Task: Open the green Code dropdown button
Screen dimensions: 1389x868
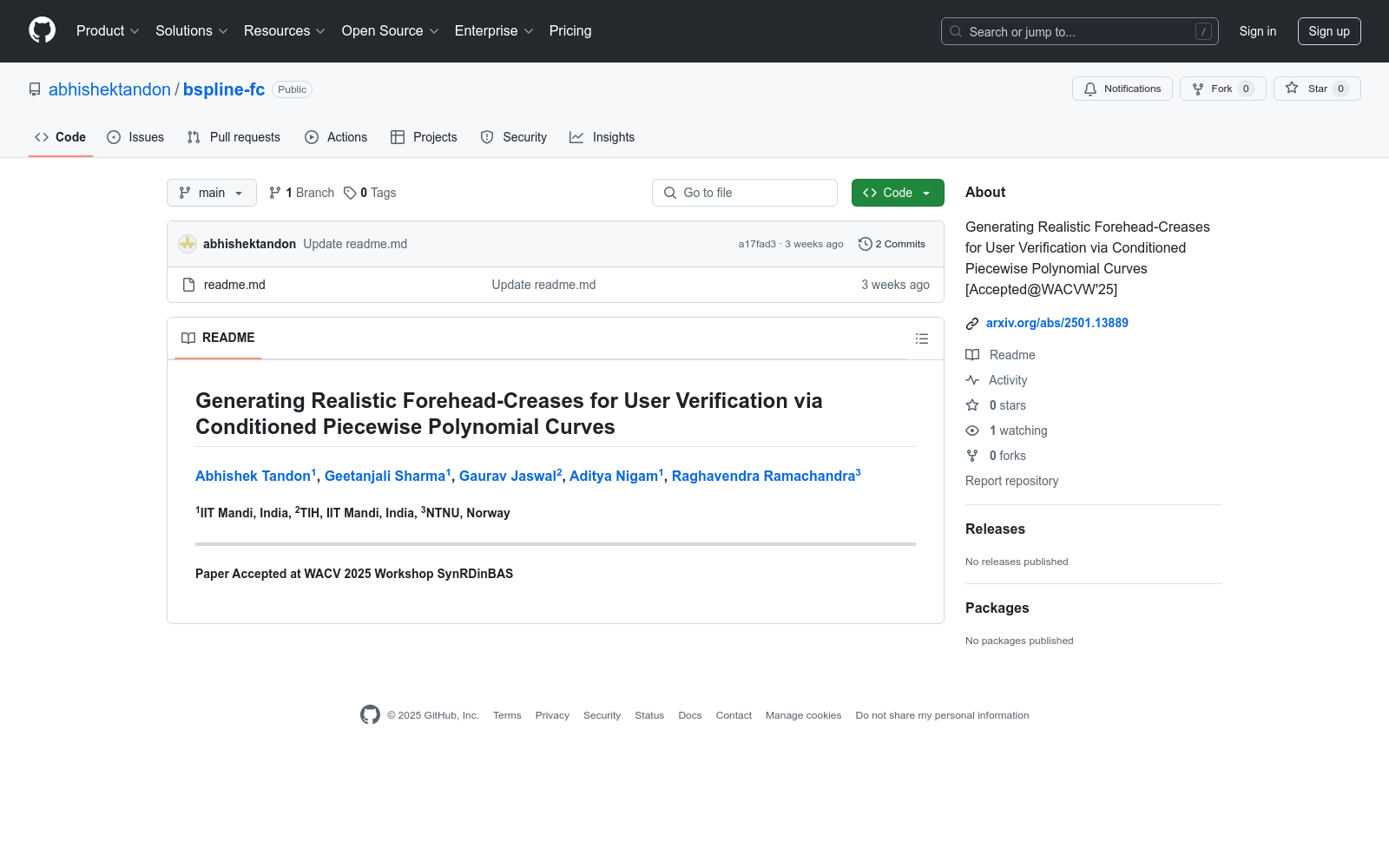Action: pyautogui.click(x=898, y=193)
